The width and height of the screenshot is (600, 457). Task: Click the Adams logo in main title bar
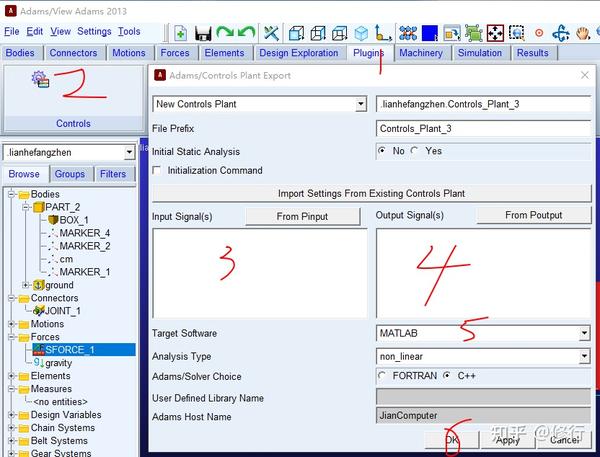pos(10,11)
